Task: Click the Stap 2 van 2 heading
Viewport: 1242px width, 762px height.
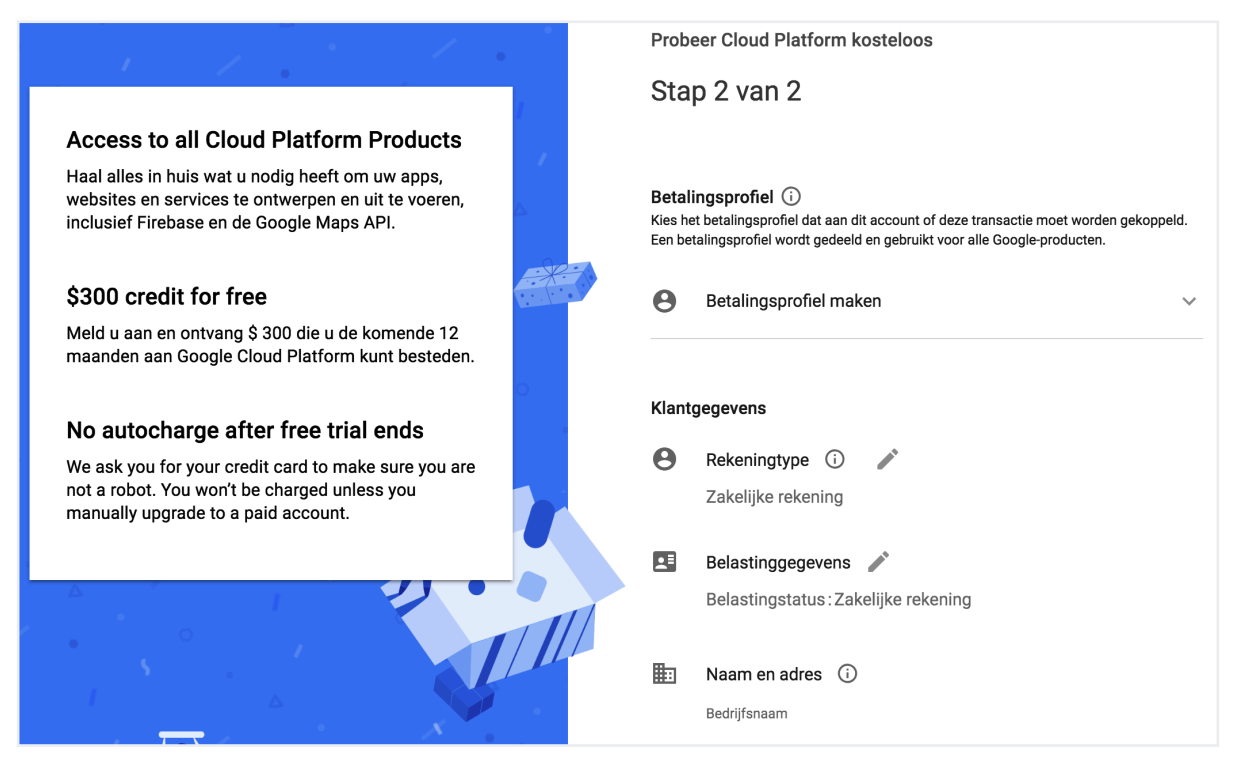Action: pos(725,92)
